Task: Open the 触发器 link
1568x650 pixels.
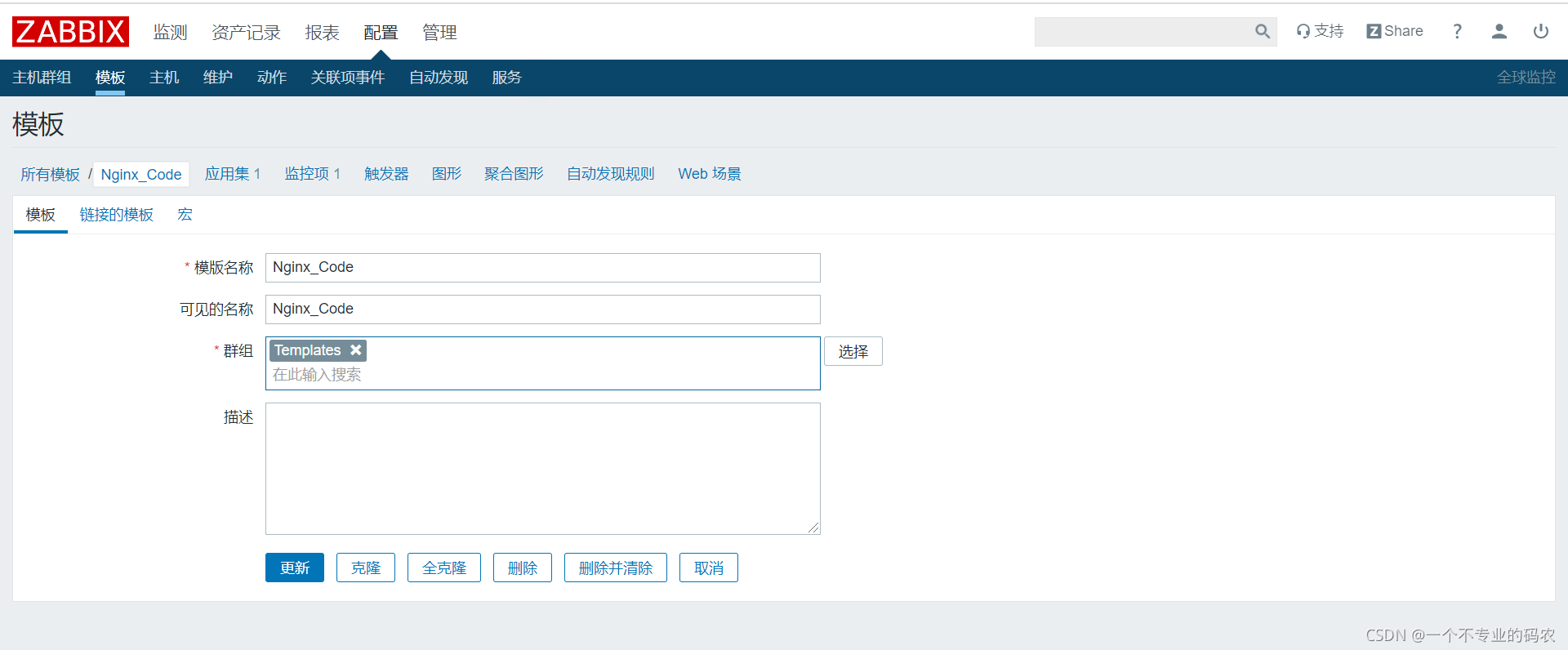Action: click(386, 174)
